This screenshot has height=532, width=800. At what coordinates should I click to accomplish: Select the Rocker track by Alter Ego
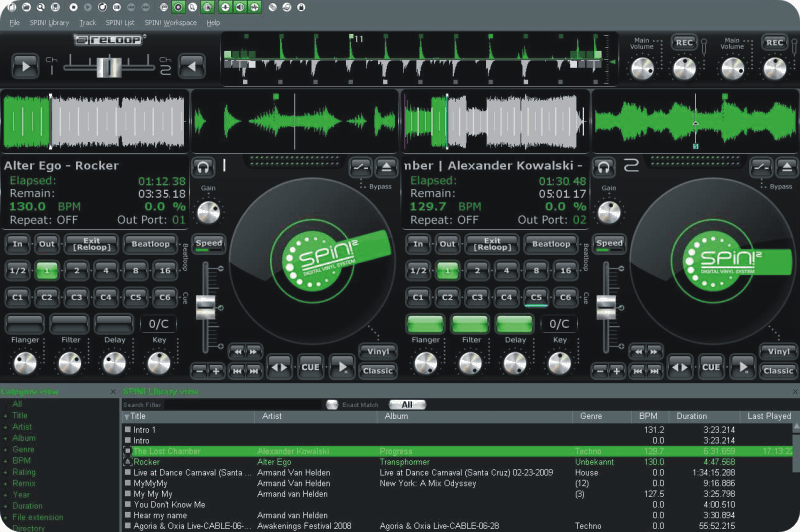(x=147, y=462)
